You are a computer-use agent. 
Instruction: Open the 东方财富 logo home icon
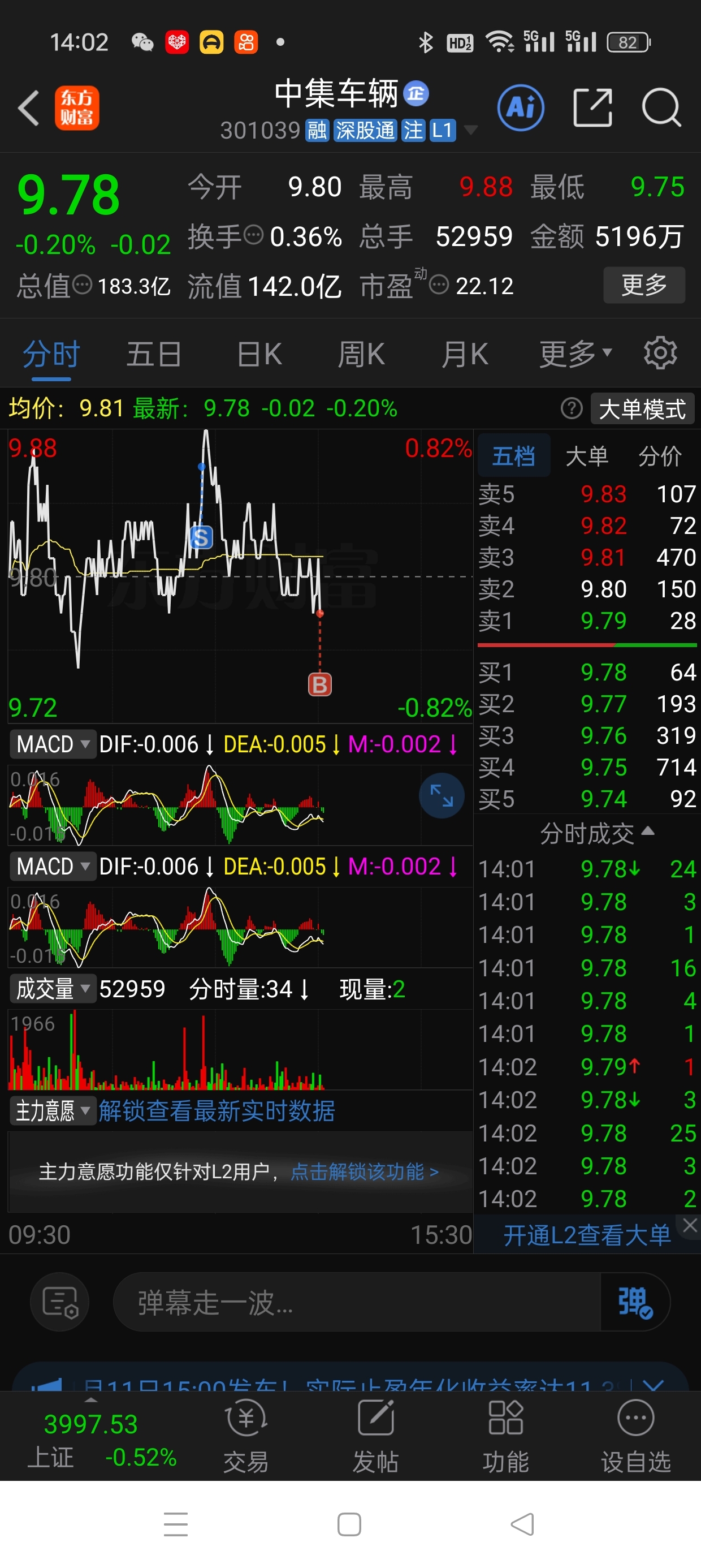point(77,109)
